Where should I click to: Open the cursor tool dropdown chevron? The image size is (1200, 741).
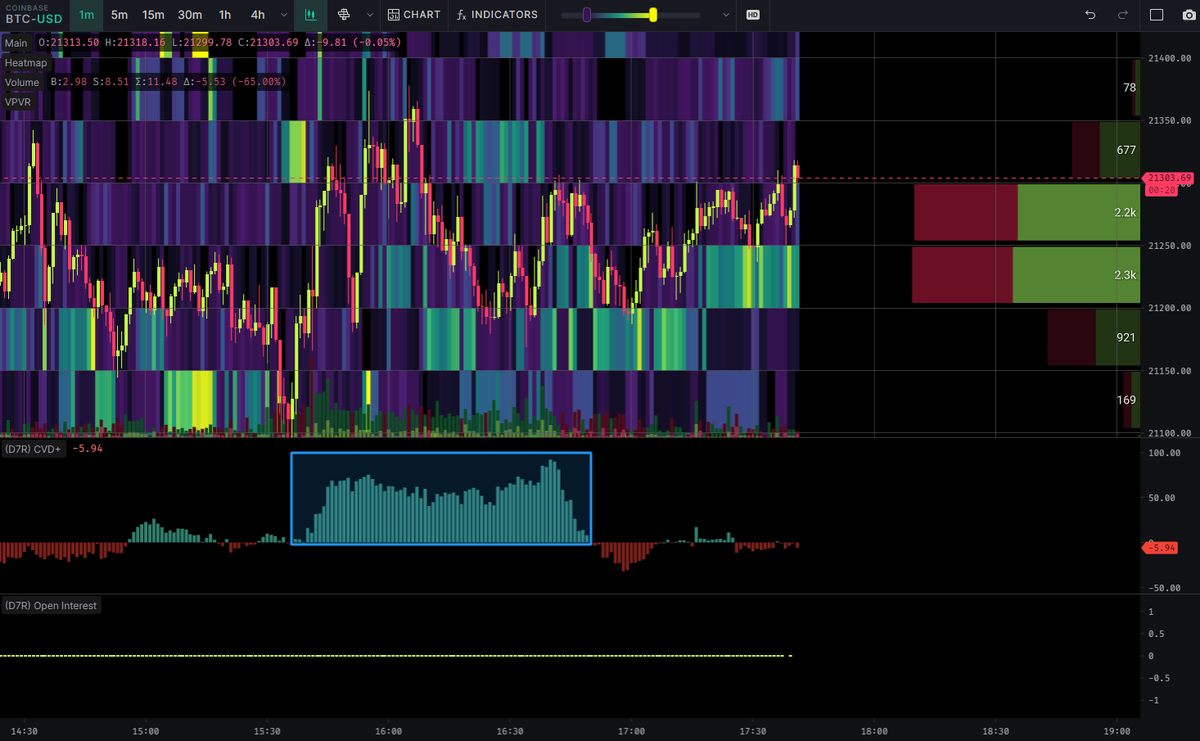pyautogui.click(x=368, y=15)
